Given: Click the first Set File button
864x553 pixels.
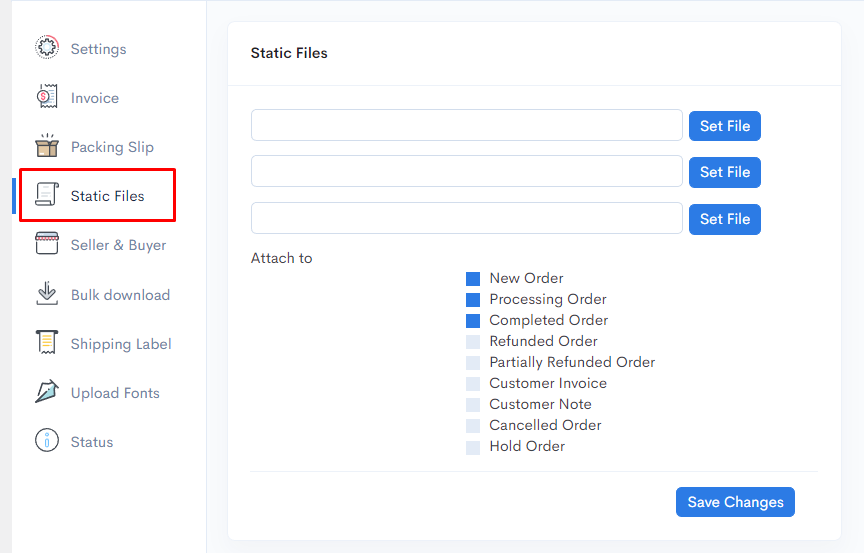Looking at the screenshot, I should point(725,126).
